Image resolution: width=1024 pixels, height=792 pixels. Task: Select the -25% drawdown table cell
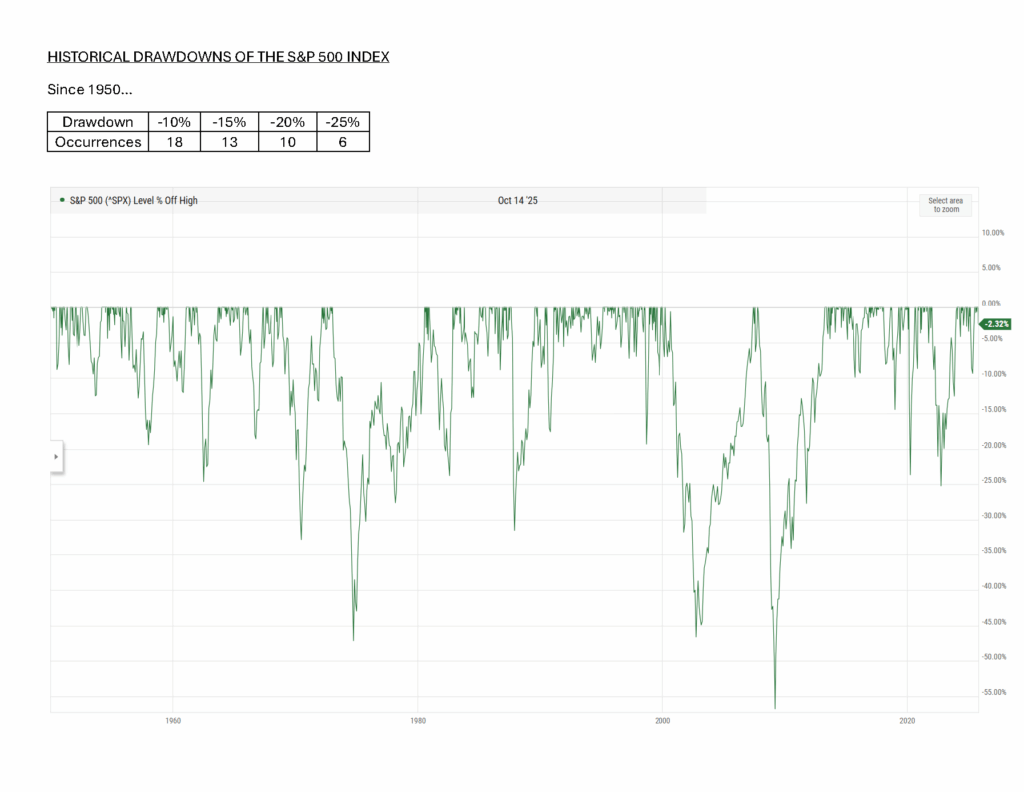(343, 122)
